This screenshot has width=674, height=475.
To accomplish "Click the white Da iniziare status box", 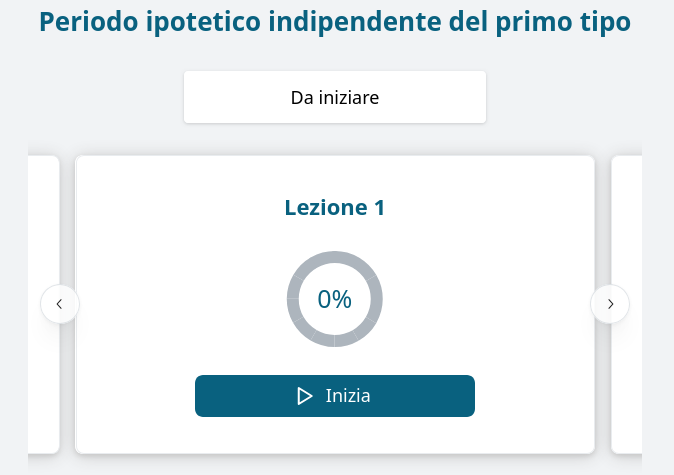I will coord(335,97).
